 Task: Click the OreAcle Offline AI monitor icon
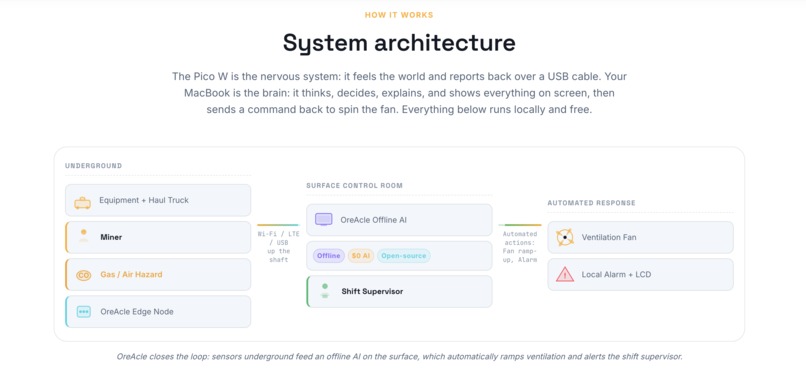tap(323, 220)
